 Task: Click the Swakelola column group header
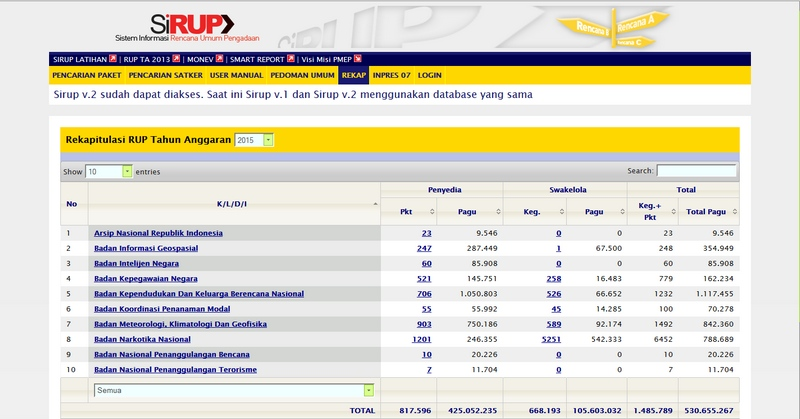pyautogui.click(x=567, y=190)
